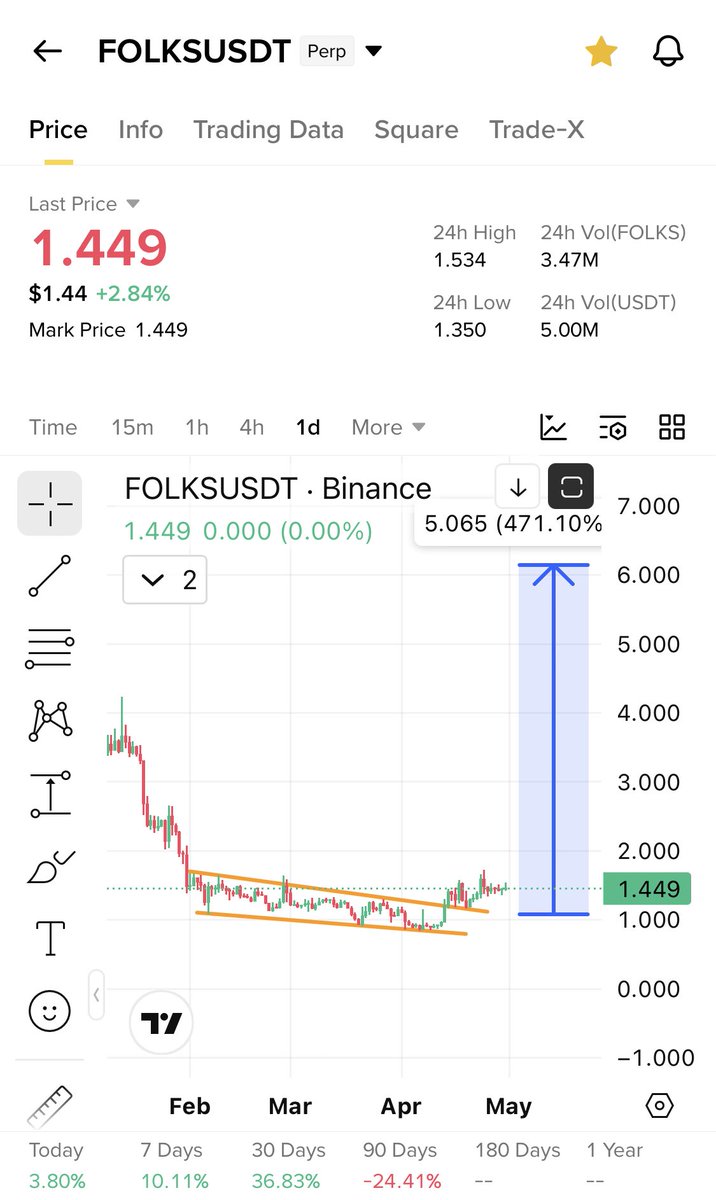This screenshot has width=716, height=1200.
Task: Click the 24h High value 1.534
Action: click(460, 261)
